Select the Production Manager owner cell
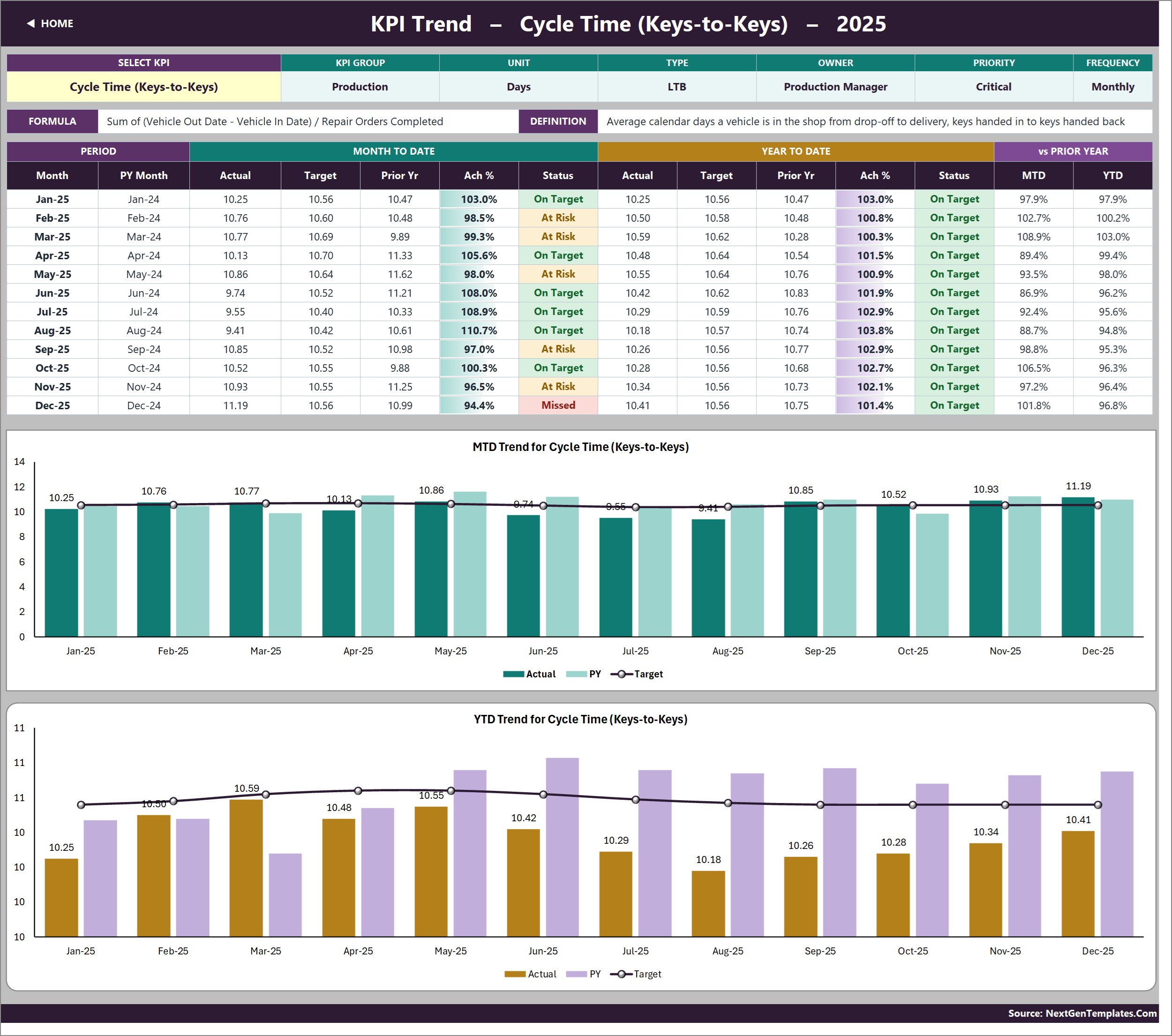Image resolution: width=1172 pixels, height=1036 pixels. [835, 87]
